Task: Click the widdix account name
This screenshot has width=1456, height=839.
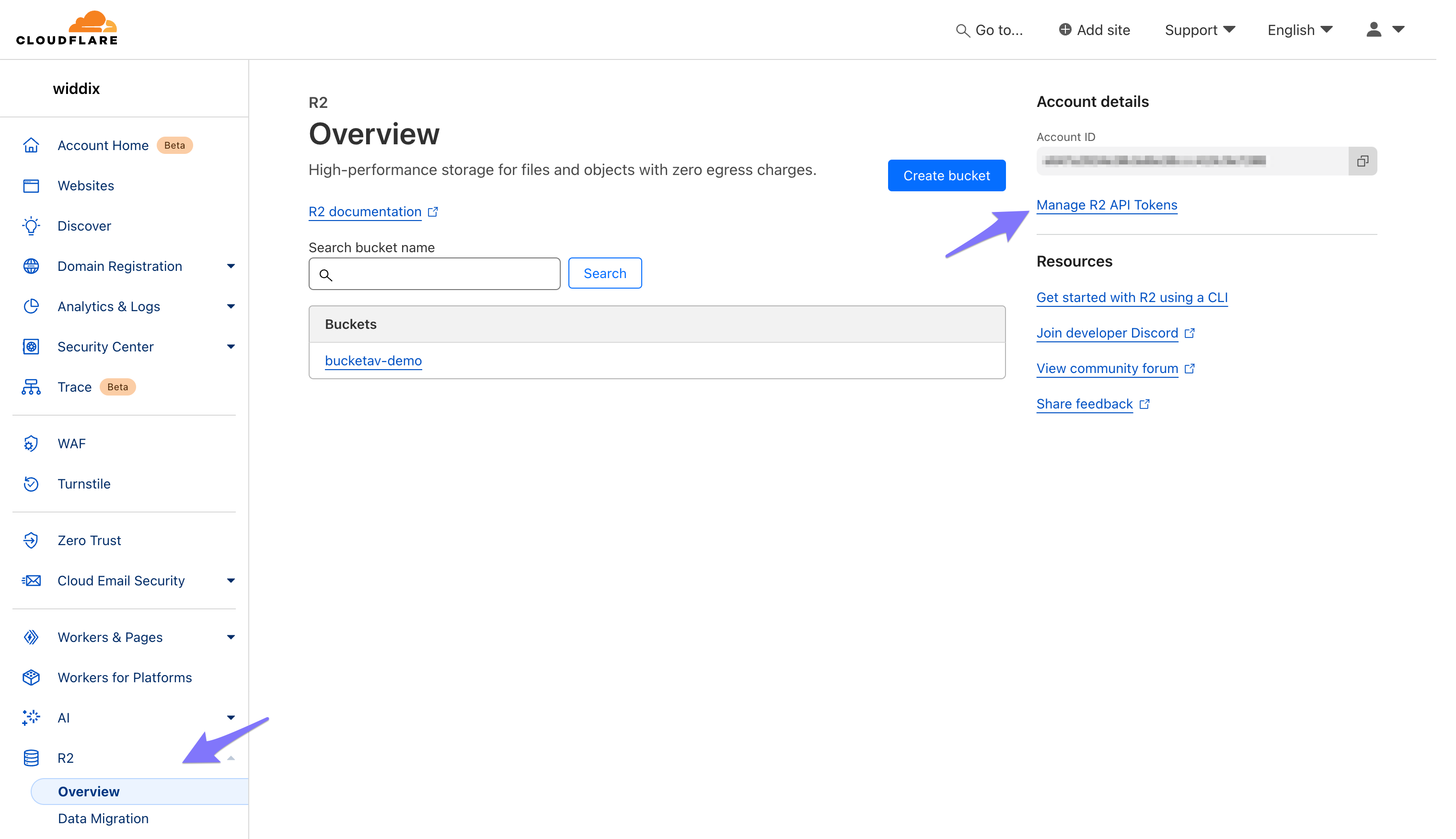Action: [x=76, y=89]
